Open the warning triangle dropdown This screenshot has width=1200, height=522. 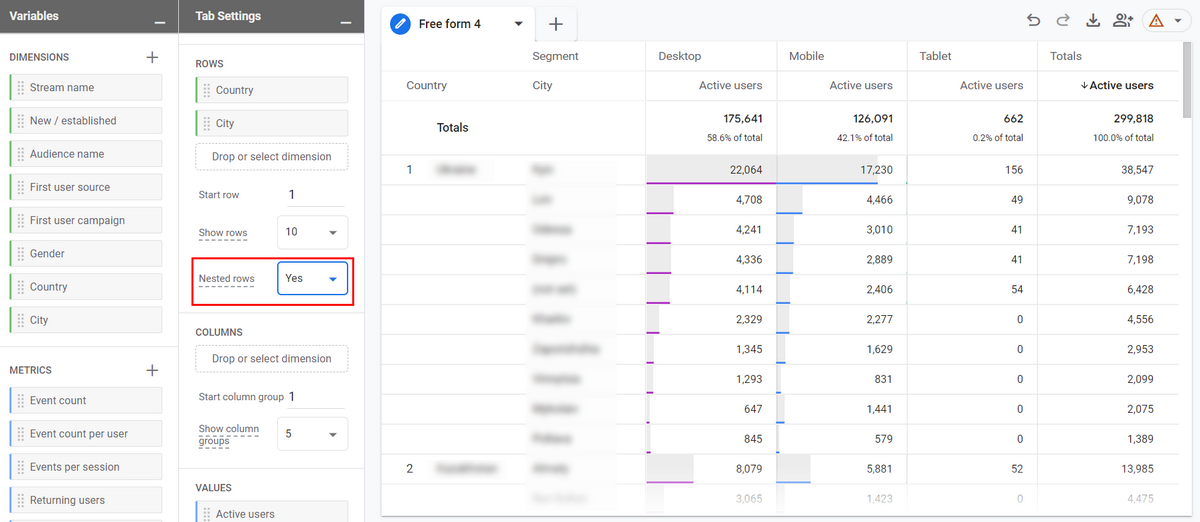(1166, 21)
